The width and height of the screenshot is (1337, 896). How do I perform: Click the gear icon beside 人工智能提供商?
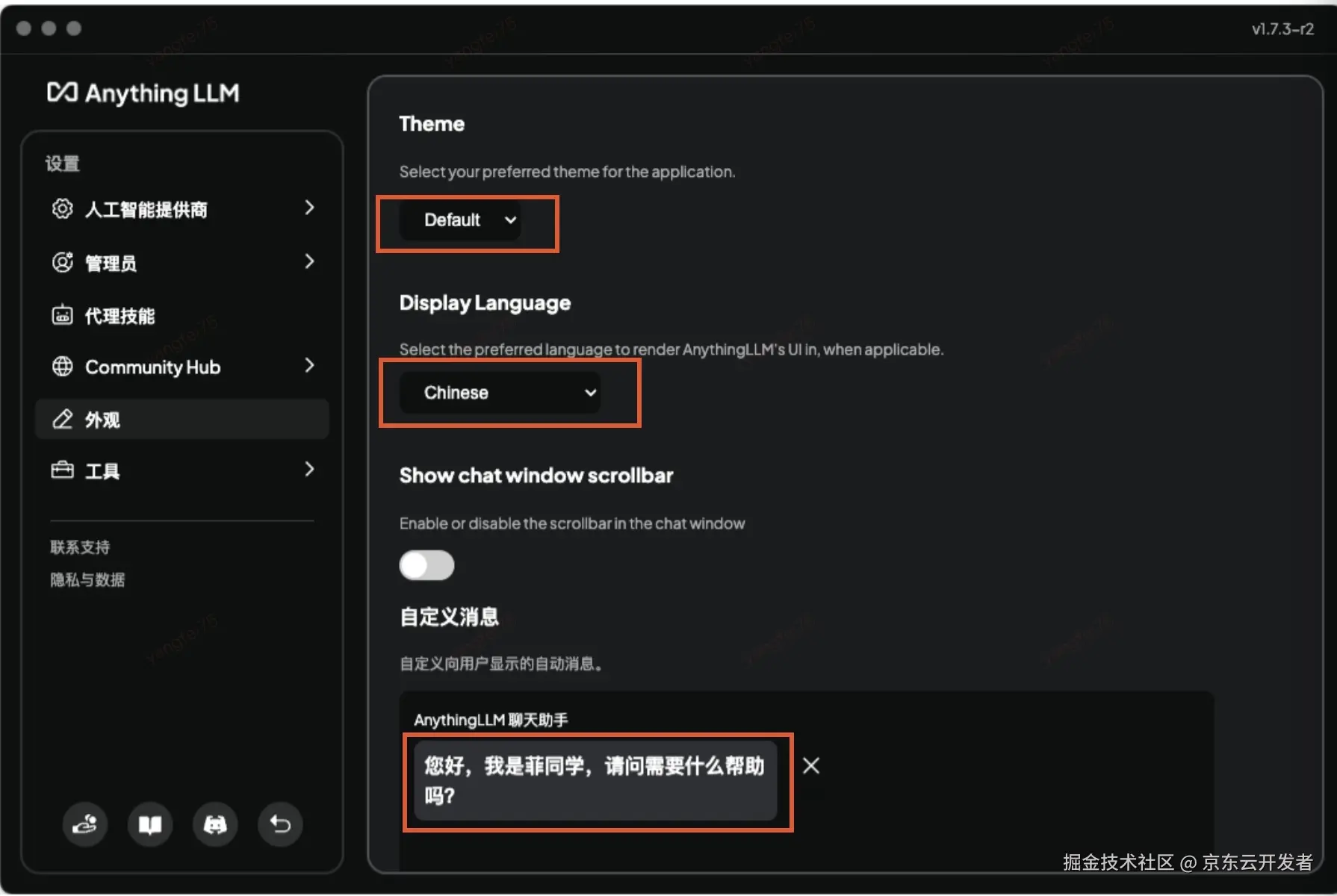pyautogui.click(x=63, y=208)
